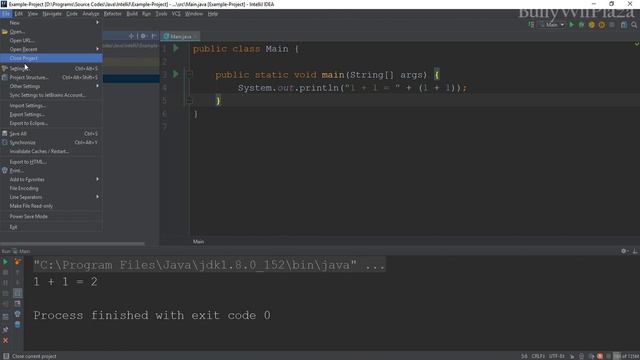The image size is (640, 360).
Task: Close Run panel with red X icon
Action: [5, 340]
